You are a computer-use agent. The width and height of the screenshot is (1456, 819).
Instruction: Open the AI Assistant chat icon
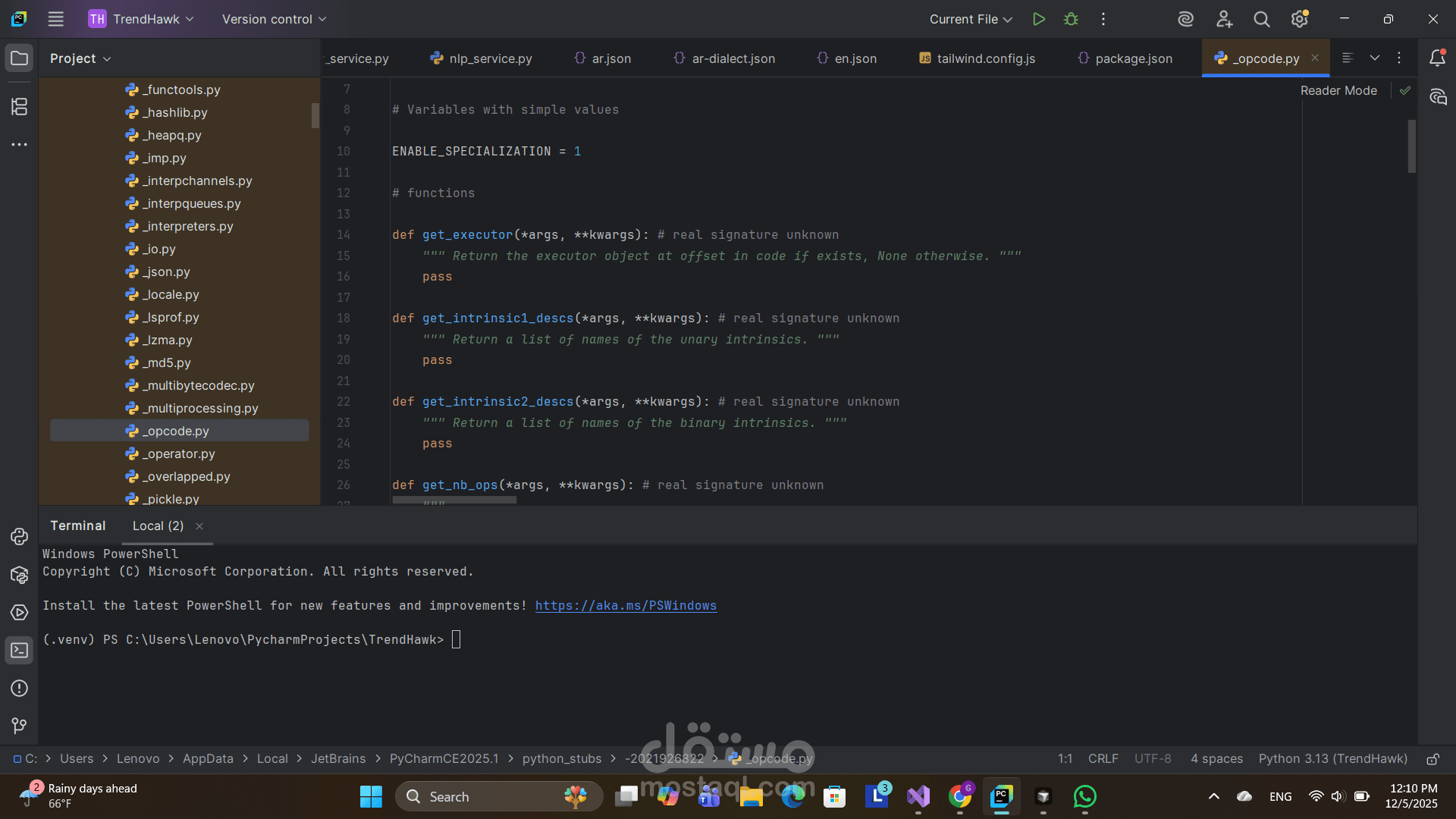click(x=1438, y=96)
